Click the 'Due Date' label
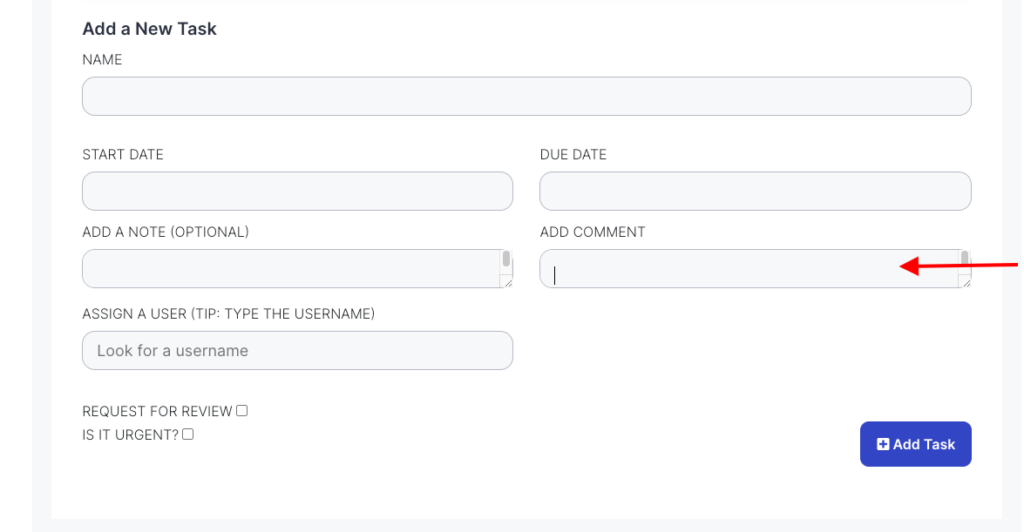Image resolution: width=1024 pixels, height=532 pixels. coord(573,155)
